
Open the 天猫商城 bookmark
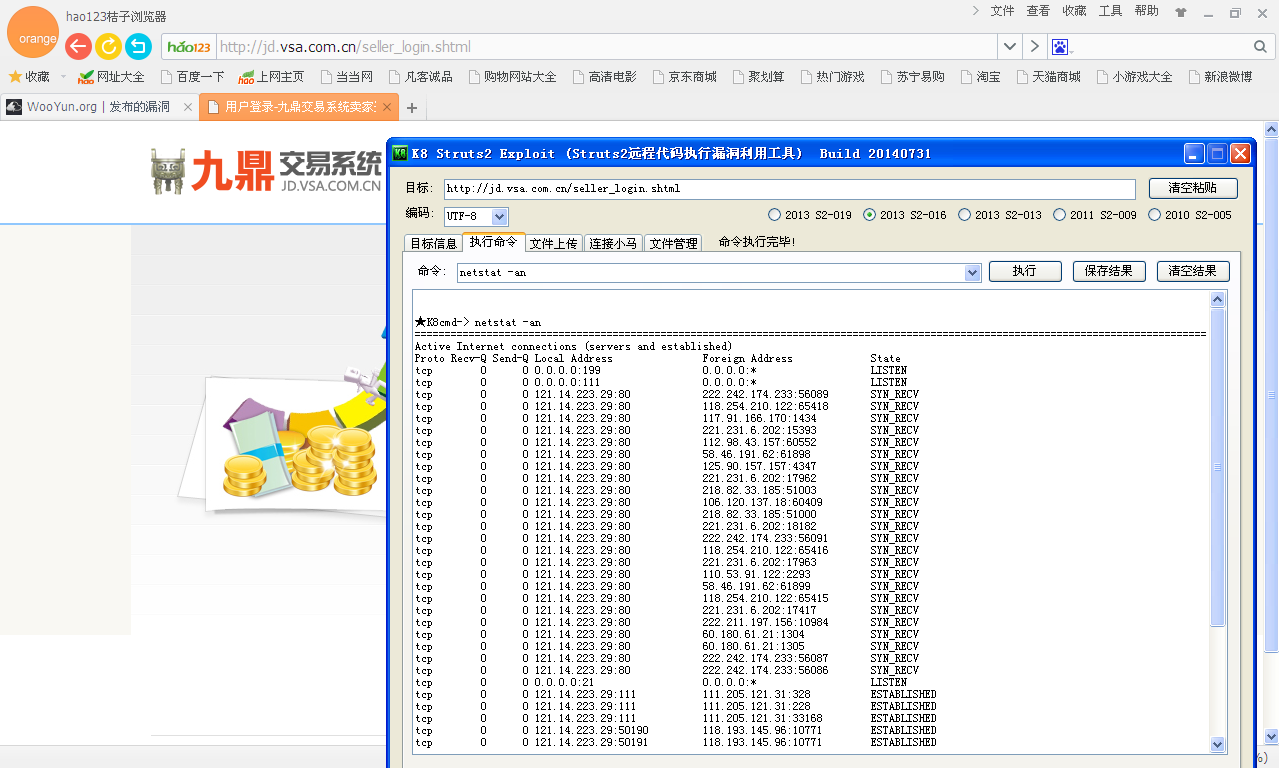(1048, 77)
